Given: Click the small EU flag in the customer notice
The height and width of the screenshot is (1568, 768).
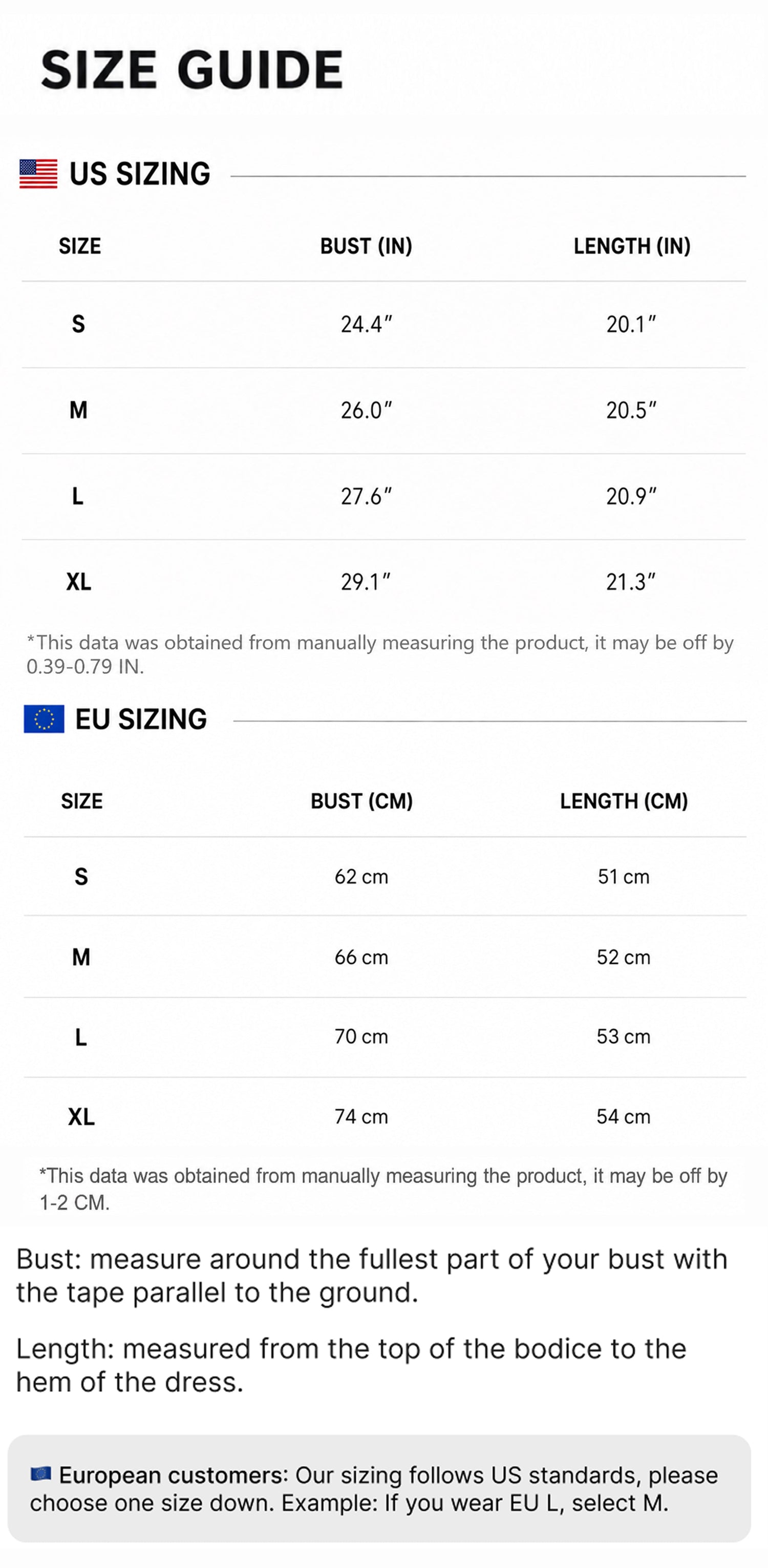Looking at the screenshot, I should [x=41, y=1474].
